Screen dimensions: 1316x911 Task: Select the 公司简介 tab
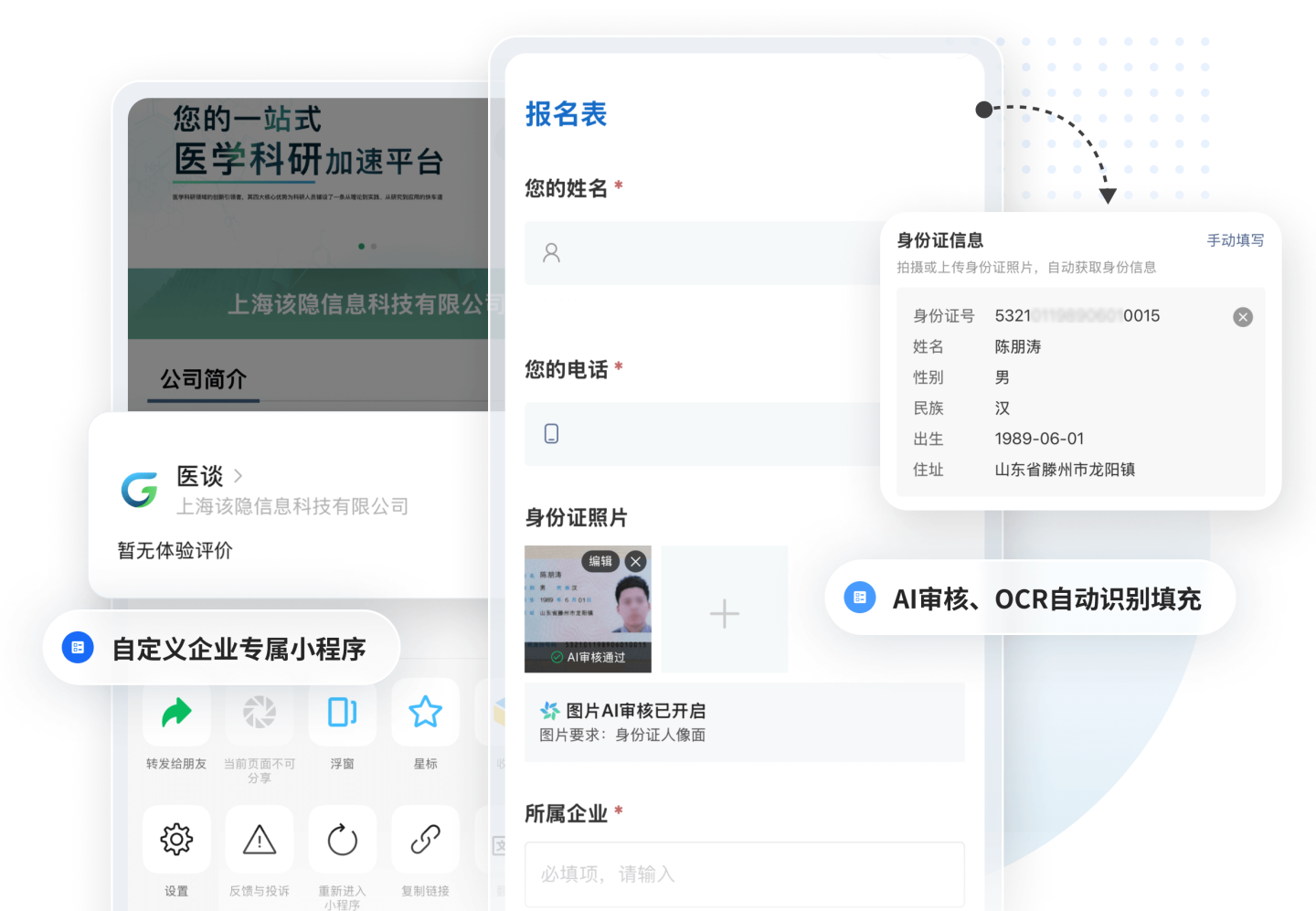(x=204, y=379)
